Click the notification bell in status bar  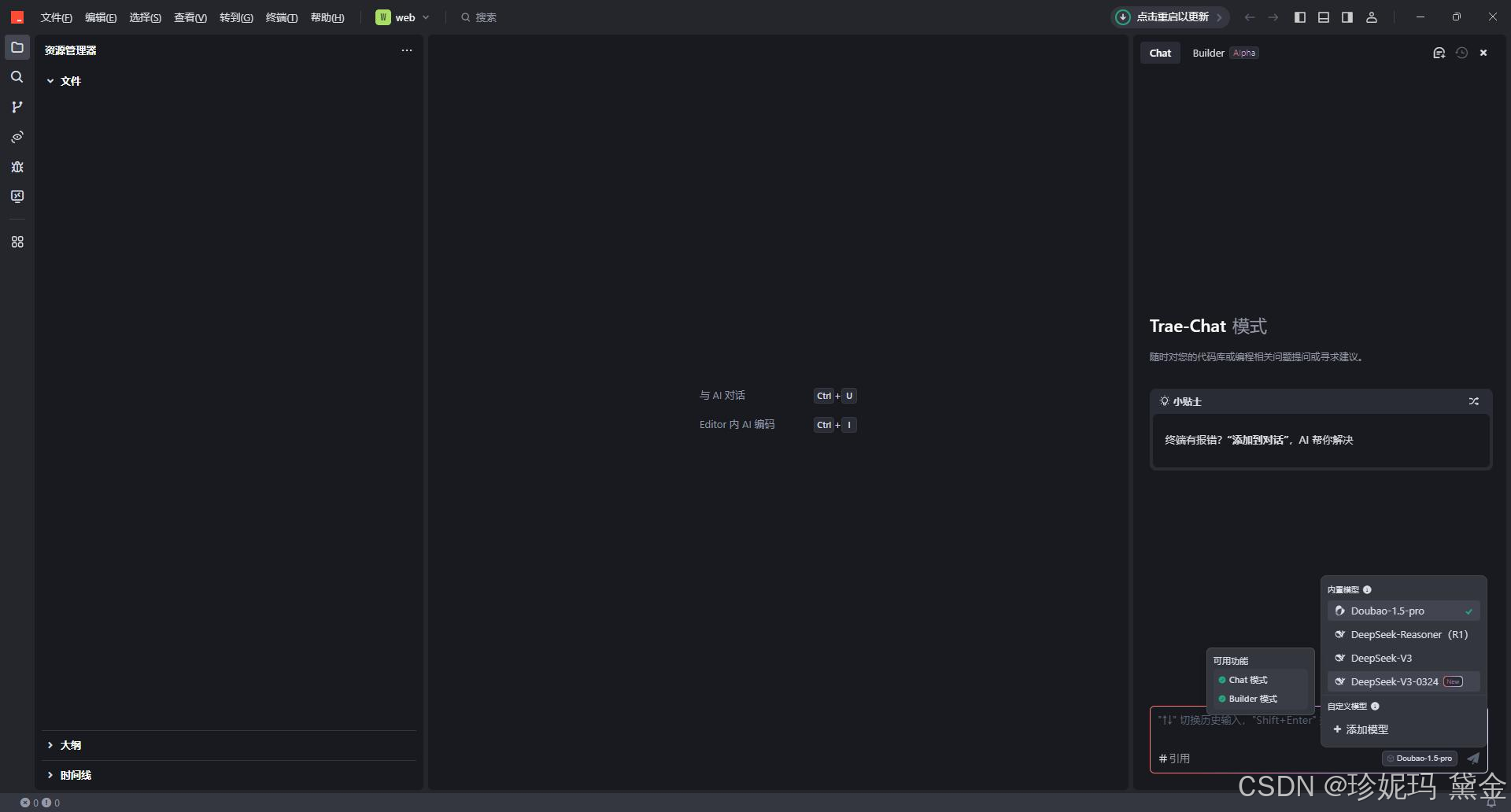pos(1491,803)
